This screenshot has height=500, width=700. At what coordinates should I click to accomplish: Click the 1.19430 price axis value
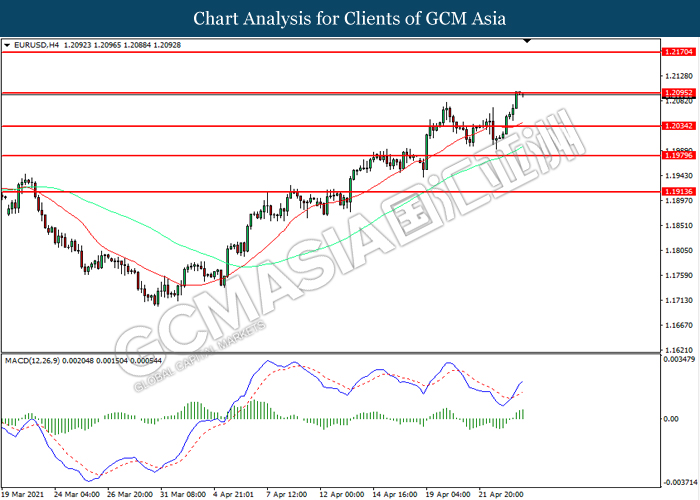coord(679,176)
